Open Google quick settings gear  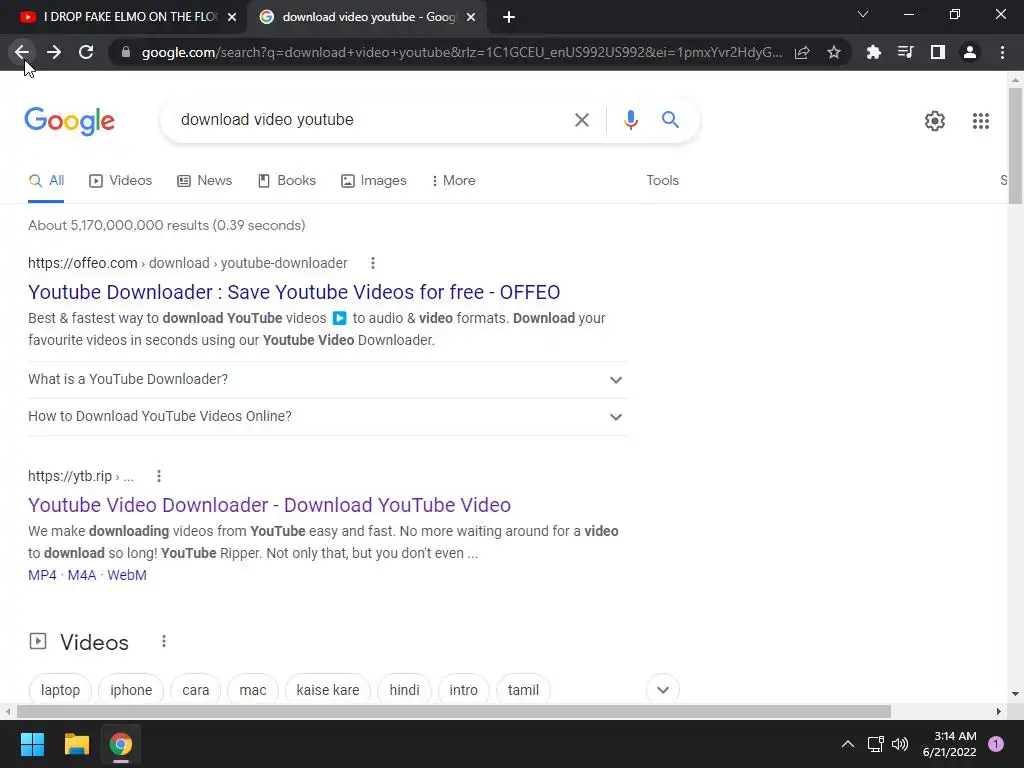point(935,121)
